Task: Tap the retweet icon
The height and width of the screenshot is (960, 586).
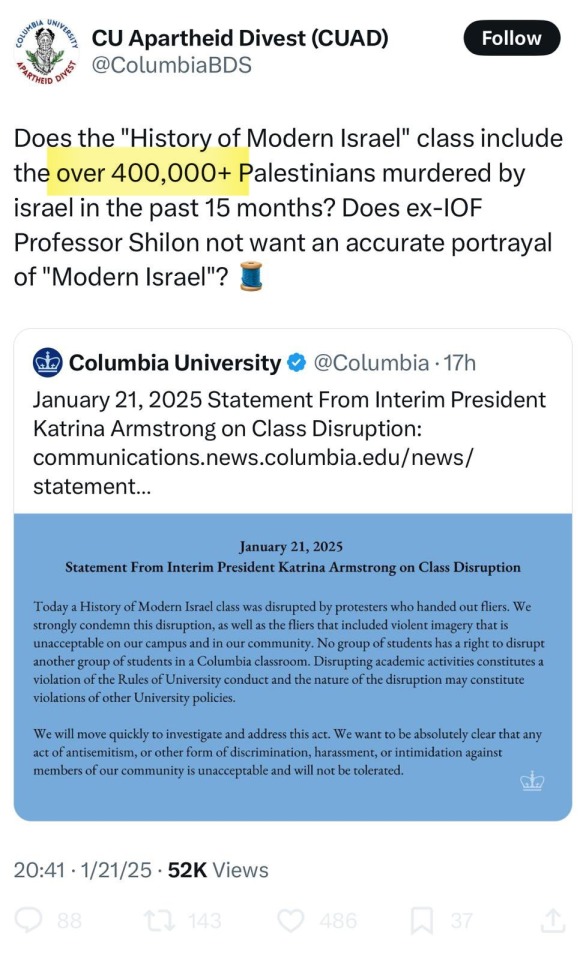Action: 157,920
